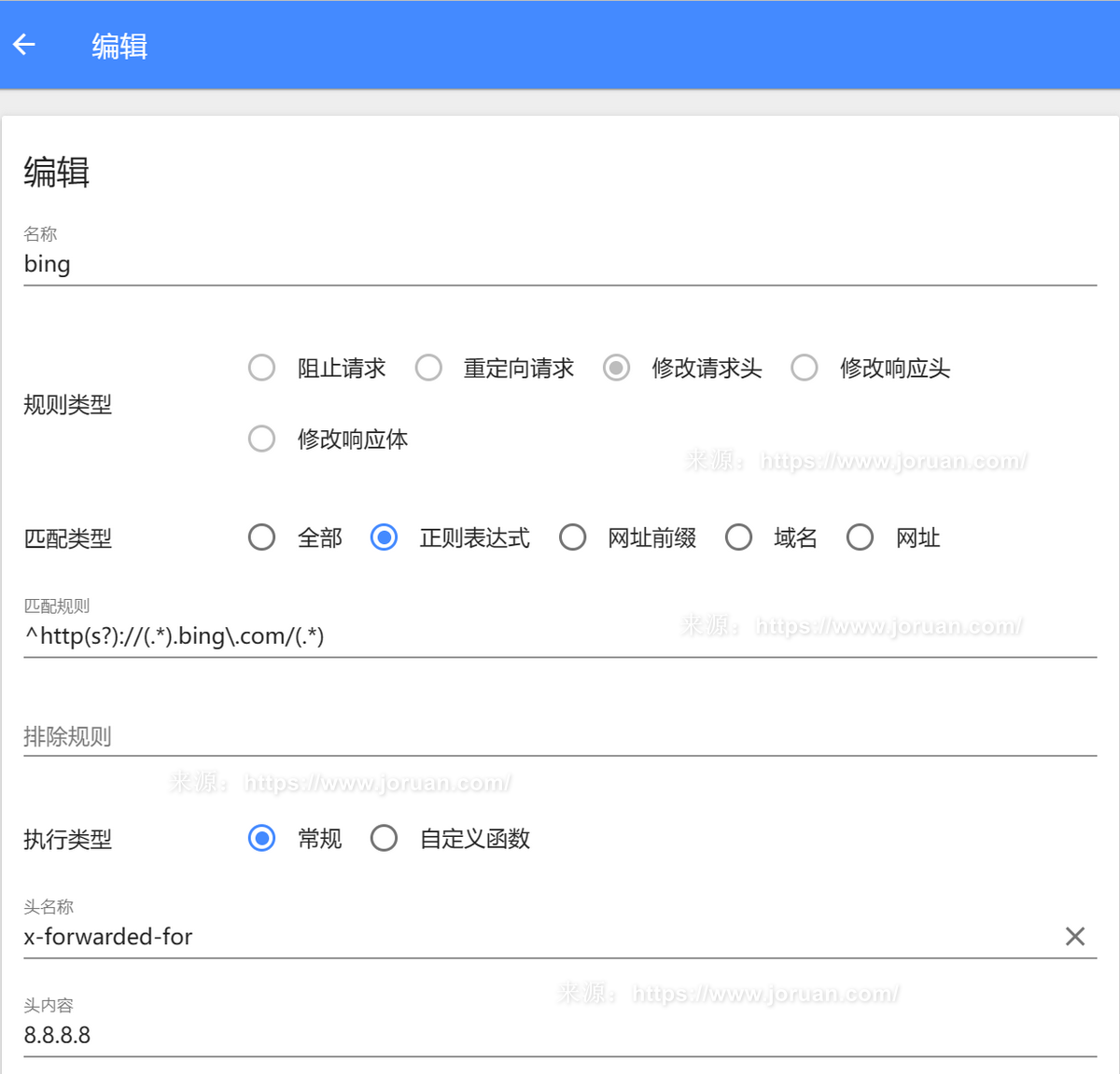Click the back arrow in header
Screen dimensions: 1120x1074
tap(24, 45)
